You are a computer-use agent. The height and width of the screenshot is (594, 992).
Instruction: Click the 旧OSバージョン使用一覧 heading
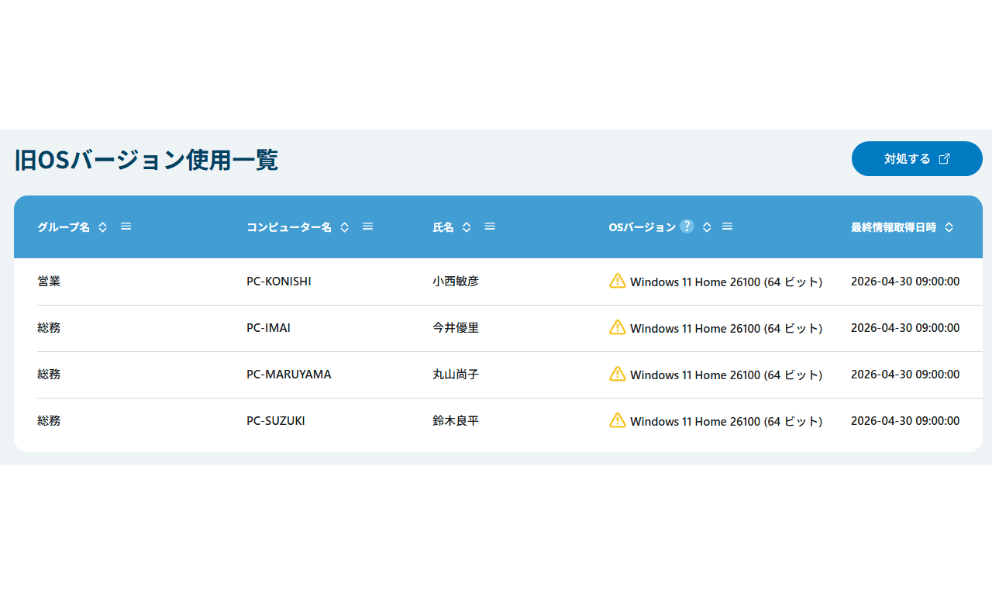point(146,159)
